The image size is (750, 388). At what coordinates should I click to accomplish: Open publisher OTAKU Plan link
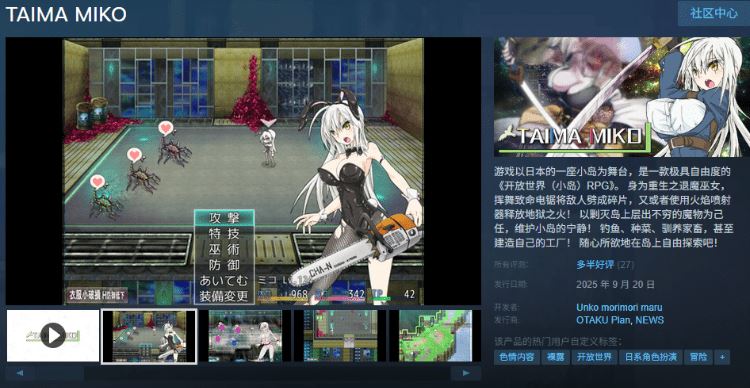click(604, 320)
